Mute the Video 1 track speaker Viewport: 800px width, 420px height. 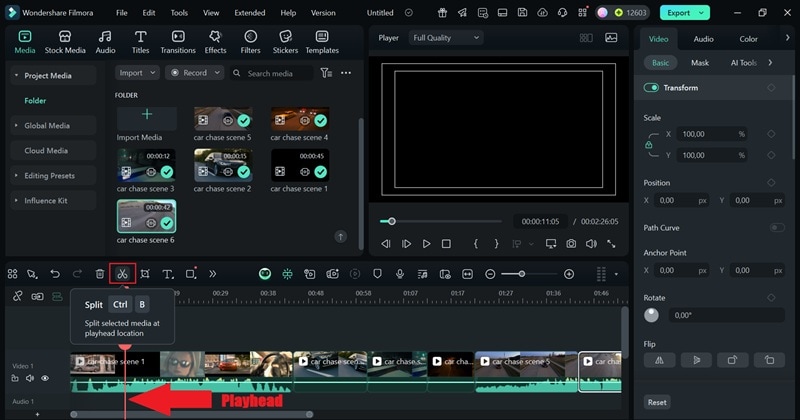[x=30, y=378]
